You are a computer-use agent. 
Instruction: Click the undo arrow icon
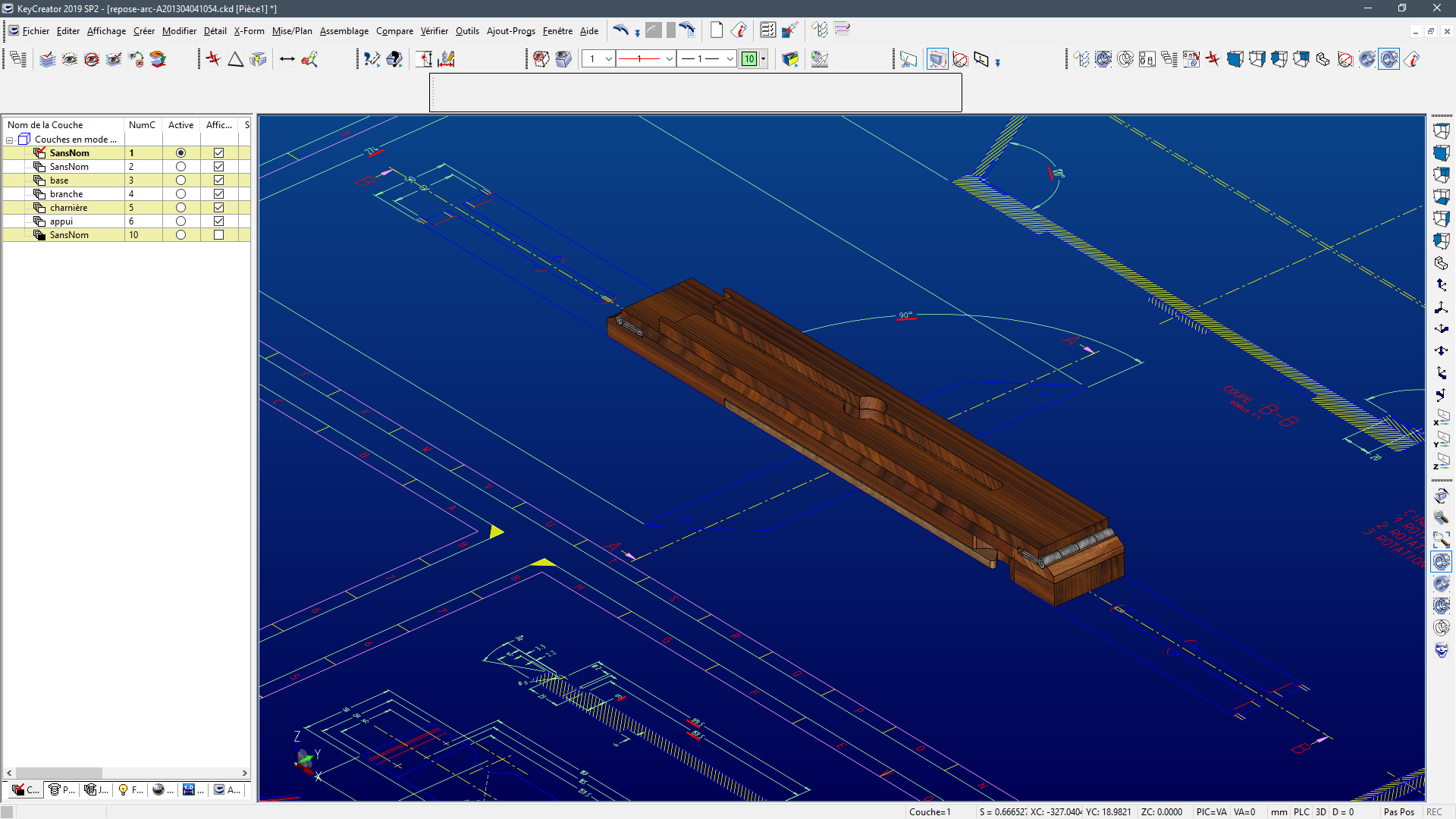pos(620,30)
